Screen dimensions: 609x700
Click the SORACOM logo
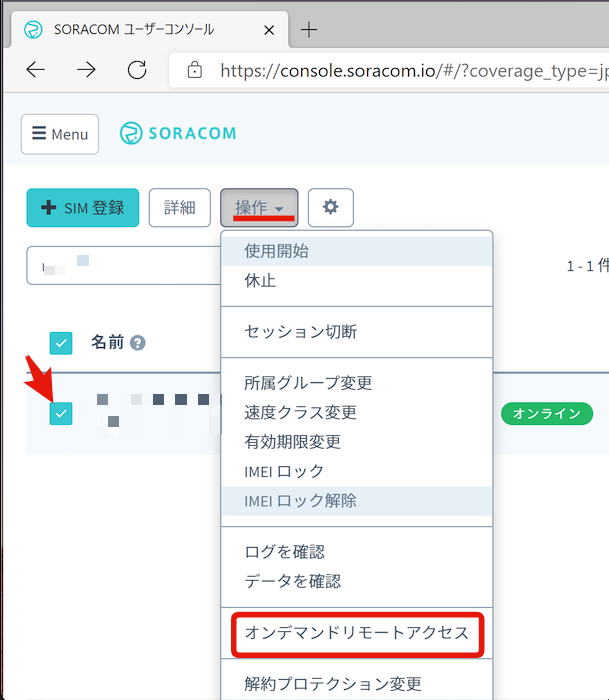[178, 134]
